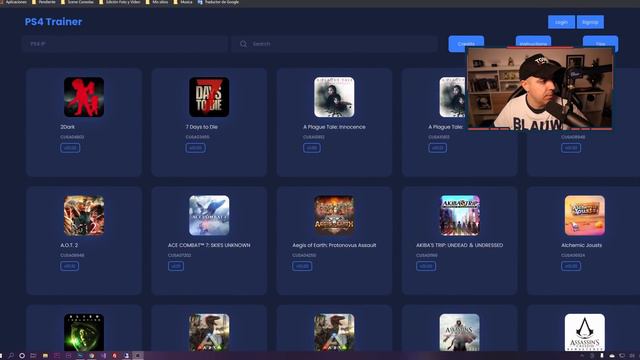Click the "Alchemic Jousts" title text
The width and height of the screenshot is (640, 360).
[x=581, y=245]
